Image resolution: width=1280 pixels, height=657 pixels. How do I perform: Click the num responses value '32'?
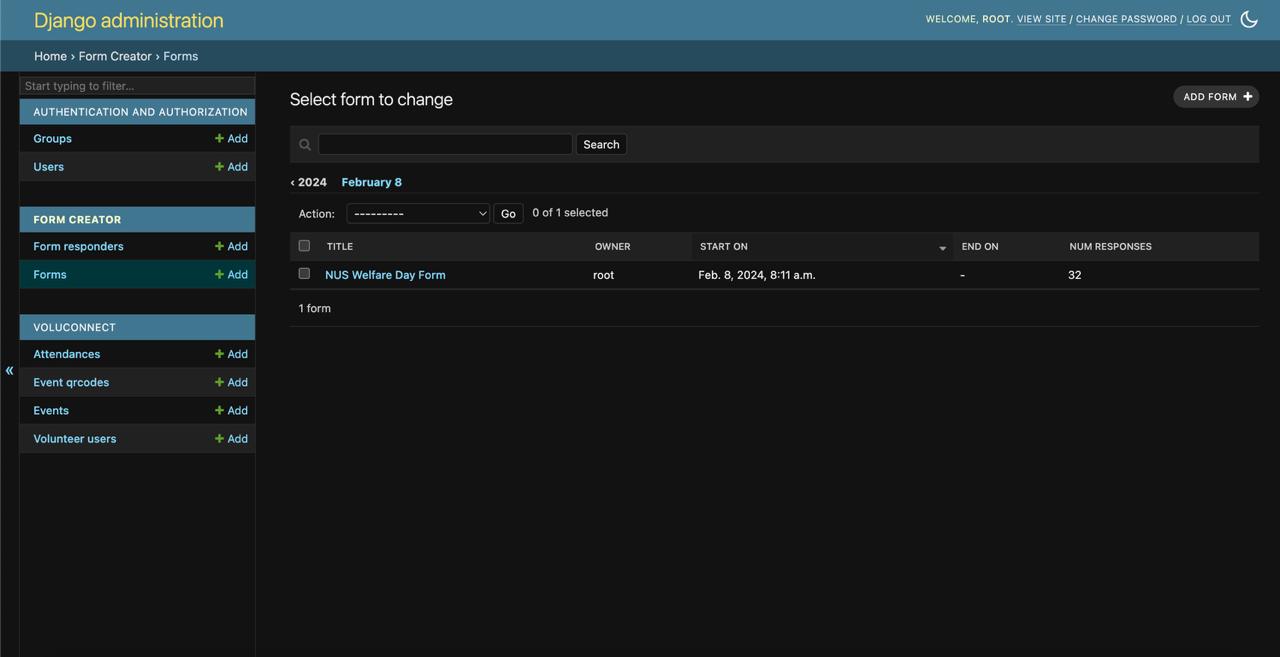(x=1075, y=275)
